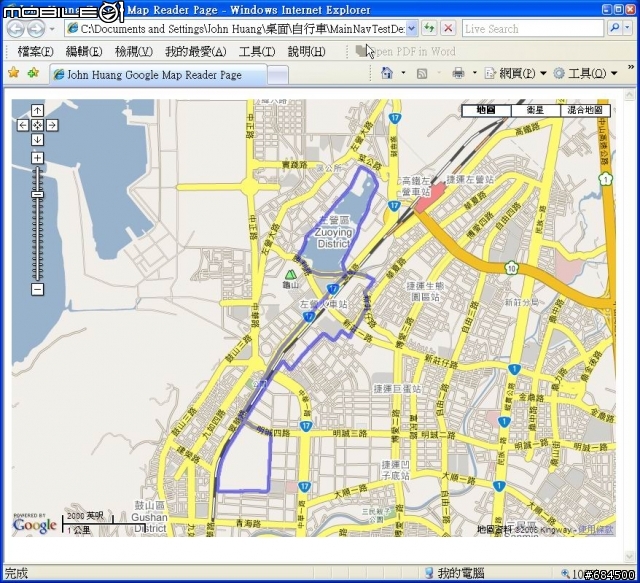The height and width of the screenshot is (583, 640).
Task: Pan the map left with the arrow
Action: click(22, 125)
